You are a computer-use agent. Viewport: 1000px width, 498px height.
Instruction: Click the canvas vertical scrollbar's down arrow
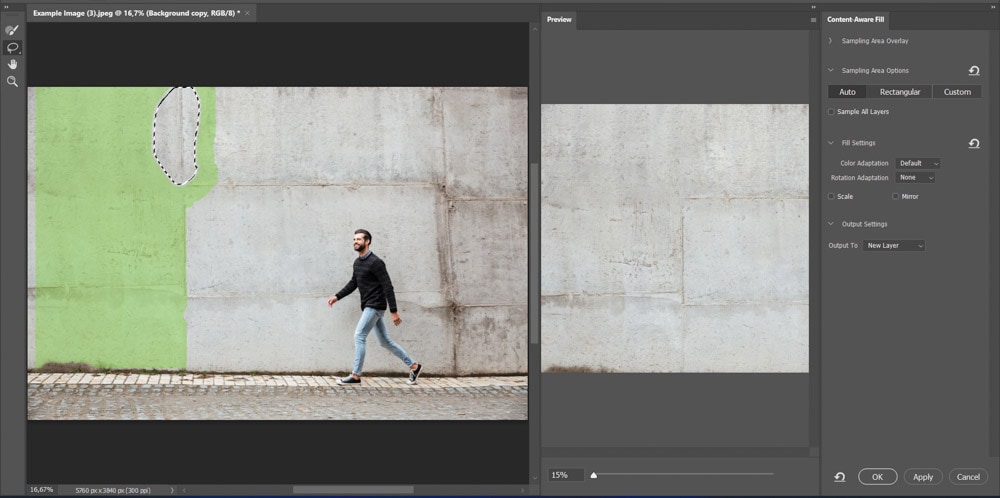point(534,478)
